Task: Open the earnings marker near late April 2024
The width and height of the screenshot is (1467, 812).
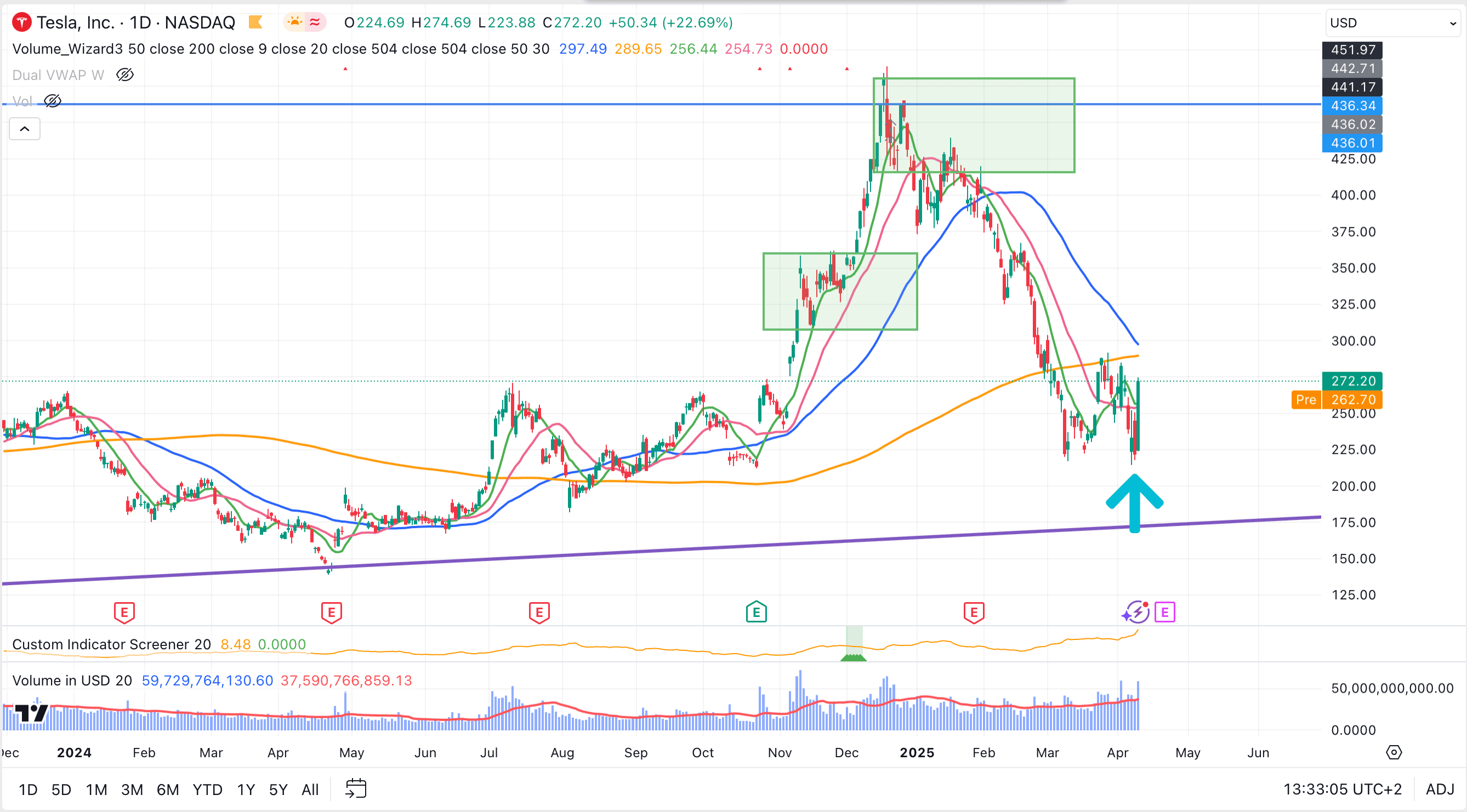Action: pyautogui.click(x=332, y=613)
